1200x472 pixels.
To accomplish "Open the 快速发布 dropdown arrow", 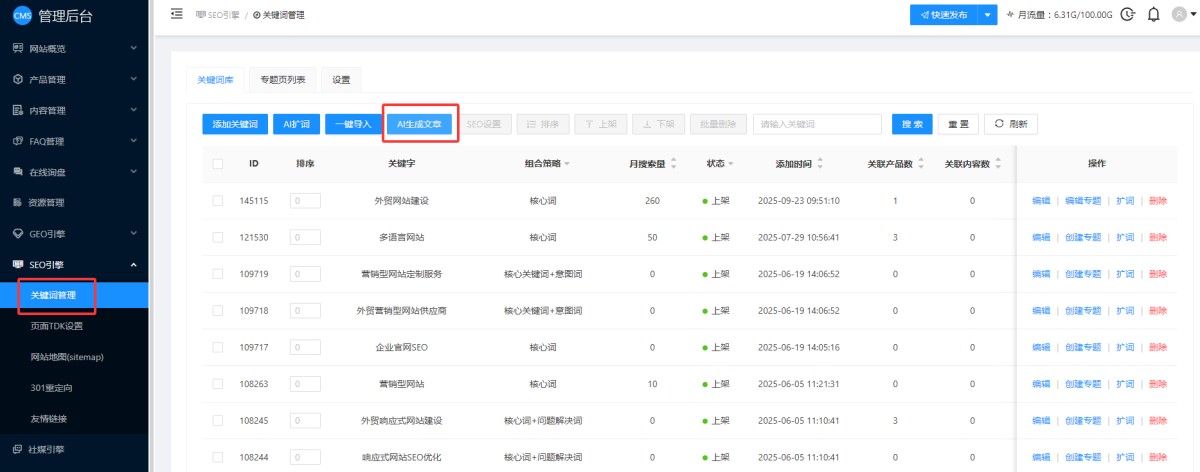I will click(x=988, y=15).
